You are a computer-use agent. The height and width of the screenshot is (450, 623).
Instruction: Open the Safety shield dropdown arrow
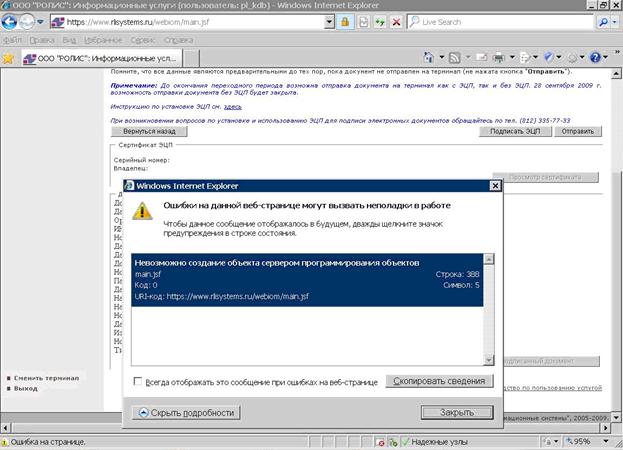pyautogui.click(x=559, y=58)
